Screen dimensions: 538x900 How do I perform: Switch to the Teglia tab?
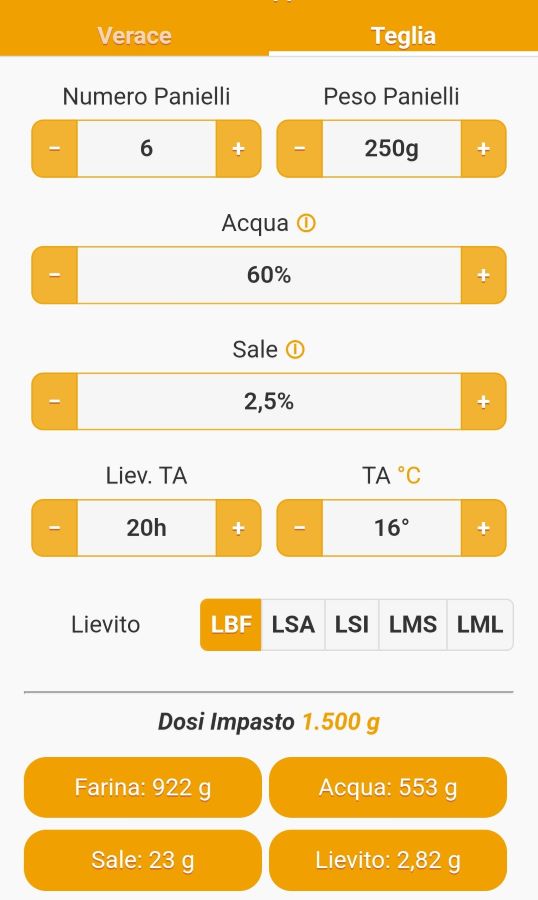403,36
